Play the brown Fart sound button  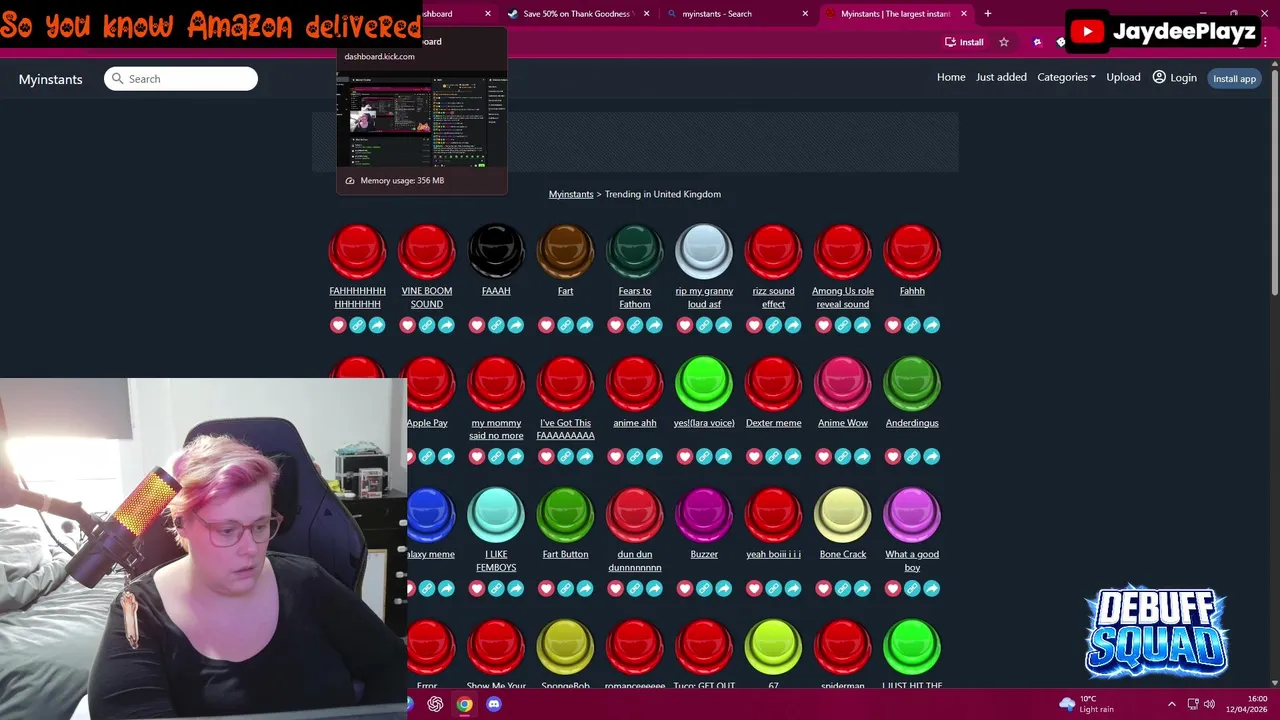(565, 251)
